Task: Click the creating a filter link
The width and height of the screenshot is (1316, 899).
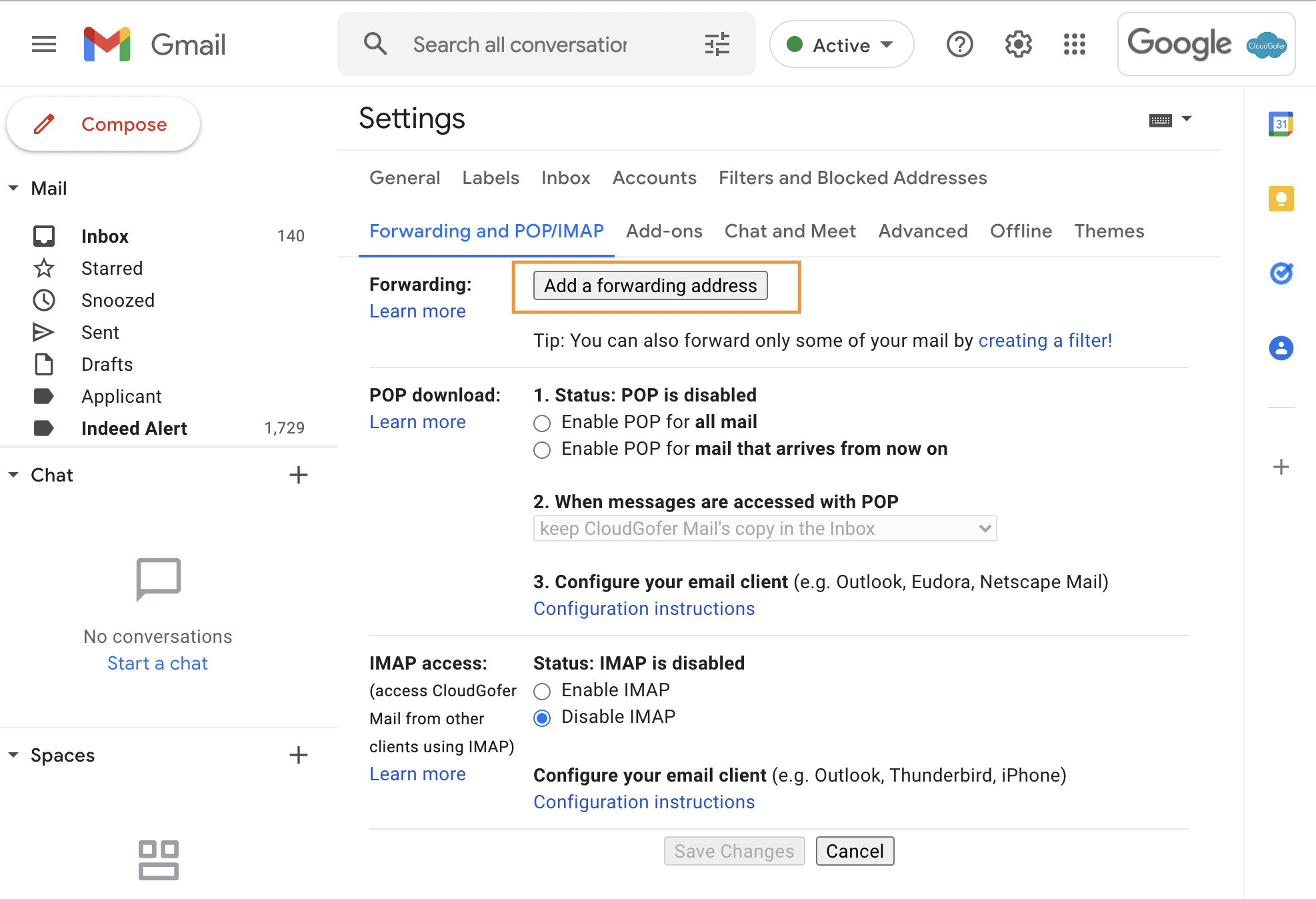Action: [x=1045, y=341]
